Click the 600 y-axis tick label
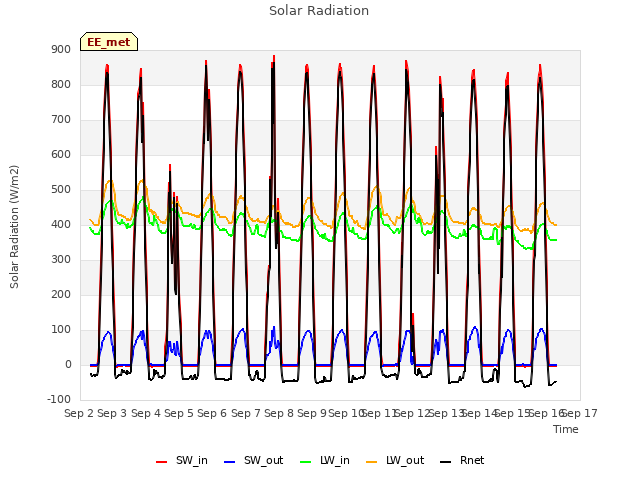The image size is (640, 480). click(x=61, y=155)
